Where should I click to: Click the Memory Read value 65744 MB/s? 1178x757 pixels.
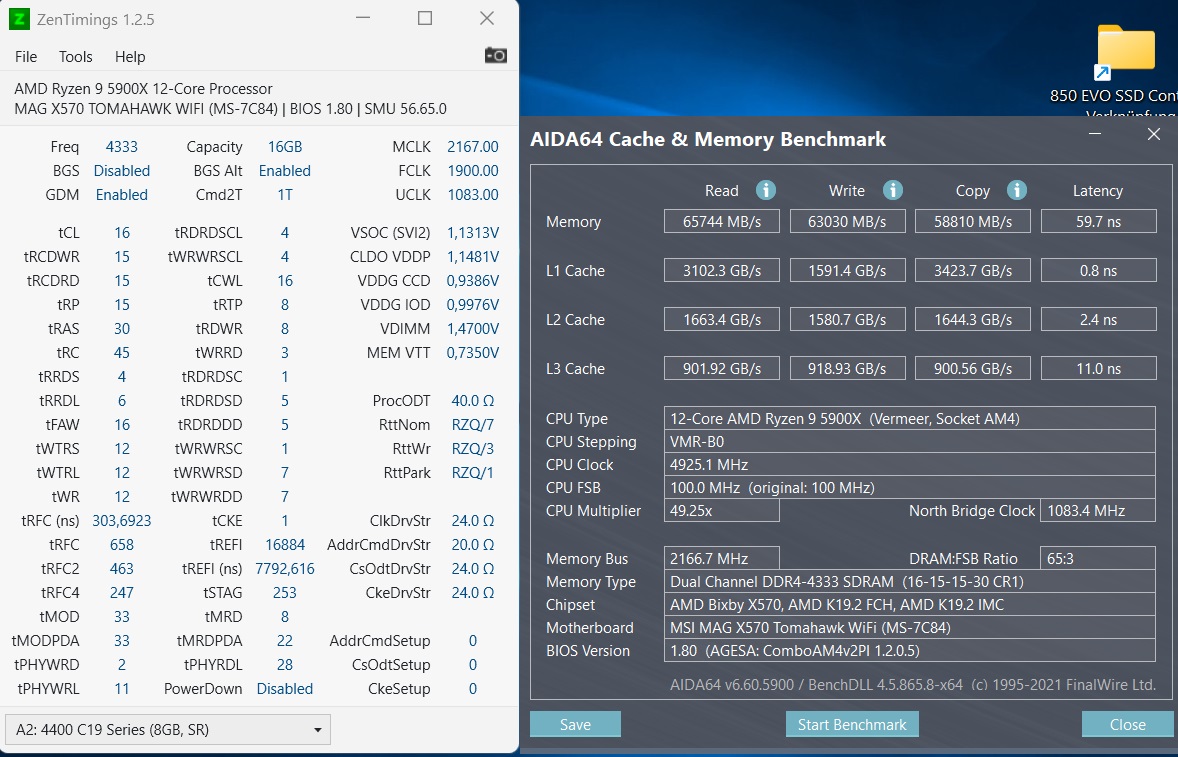point(722,222)
